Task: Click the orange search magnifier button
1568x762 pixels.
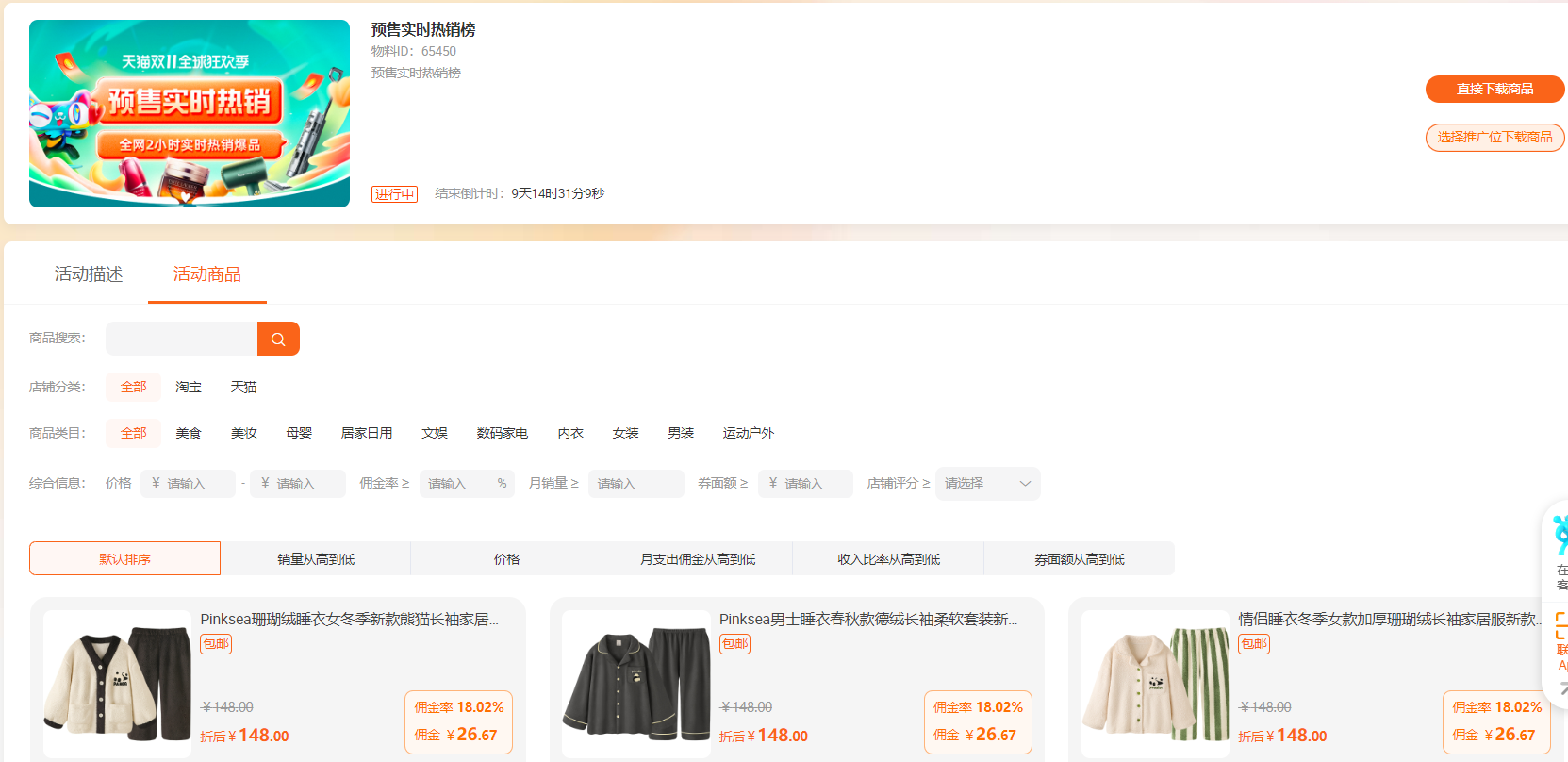Action: pos(278,339)
